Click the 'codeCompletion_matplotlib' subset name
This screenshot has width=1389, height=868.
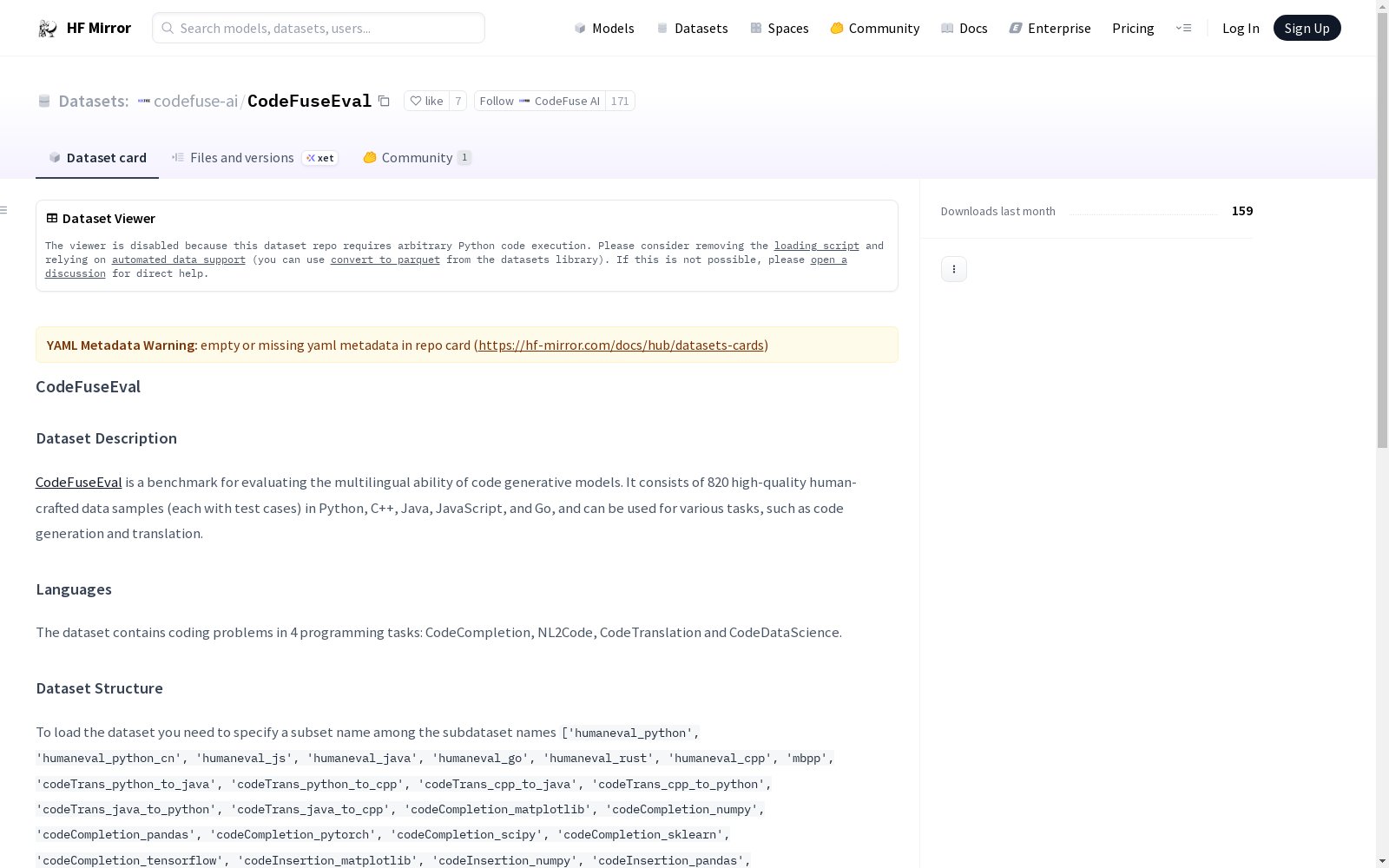pyautogui.click(x=498, y=810)
